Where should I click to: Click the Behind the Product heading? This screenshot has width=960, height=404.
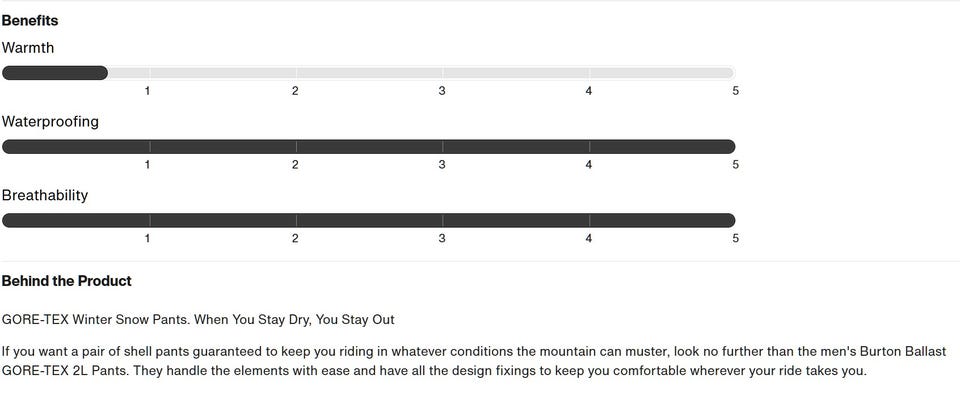[x=66, y=281]
